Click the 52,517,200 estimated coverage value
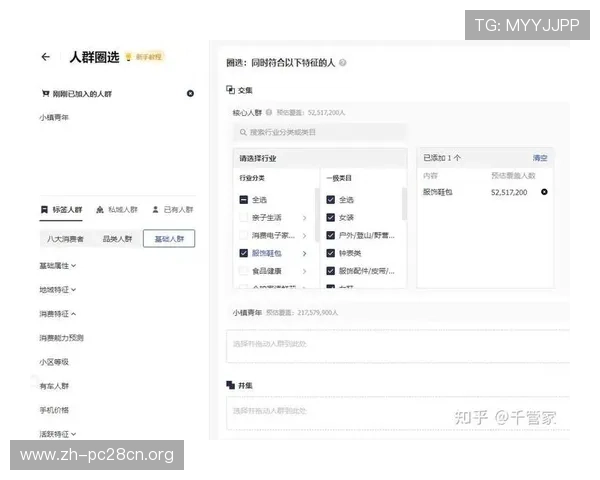Image resolution: width=600 pixels, height=480 pixels. pyautogui.click(x=509, y=192)
